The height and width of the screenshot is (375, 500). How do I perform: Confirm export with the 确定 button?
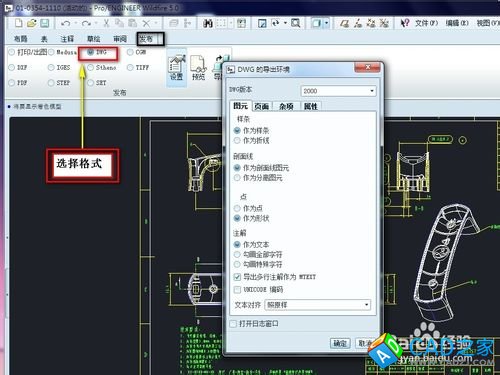tap(340, 343)
